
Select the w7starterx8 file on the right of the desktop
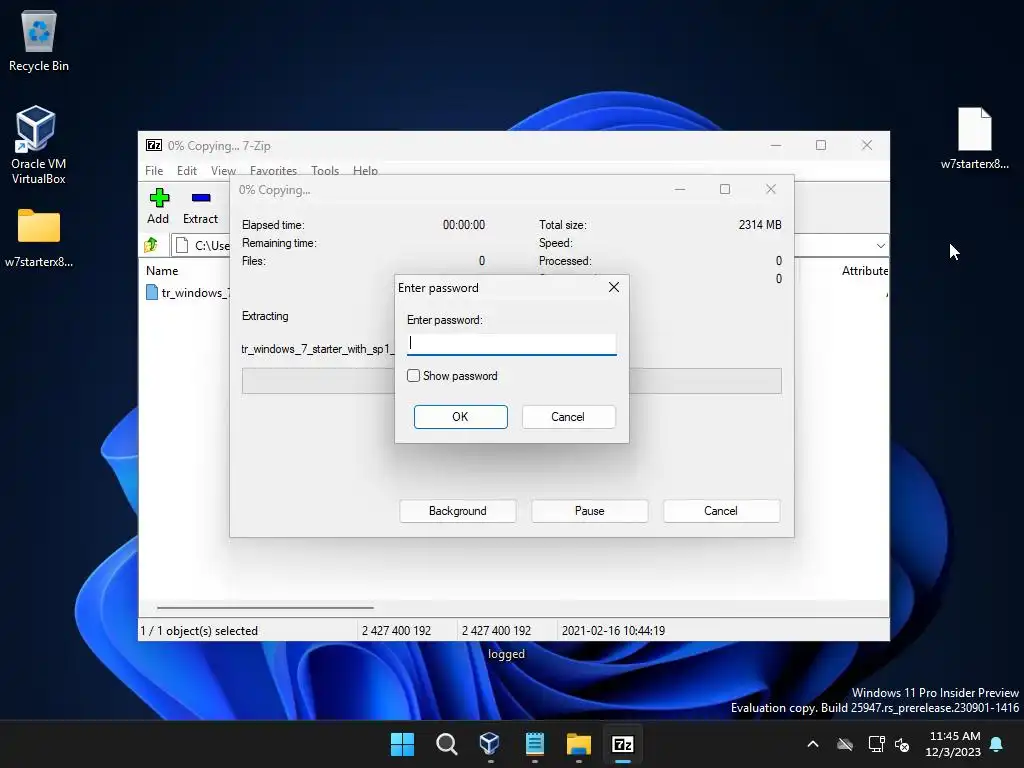[974, 138]
